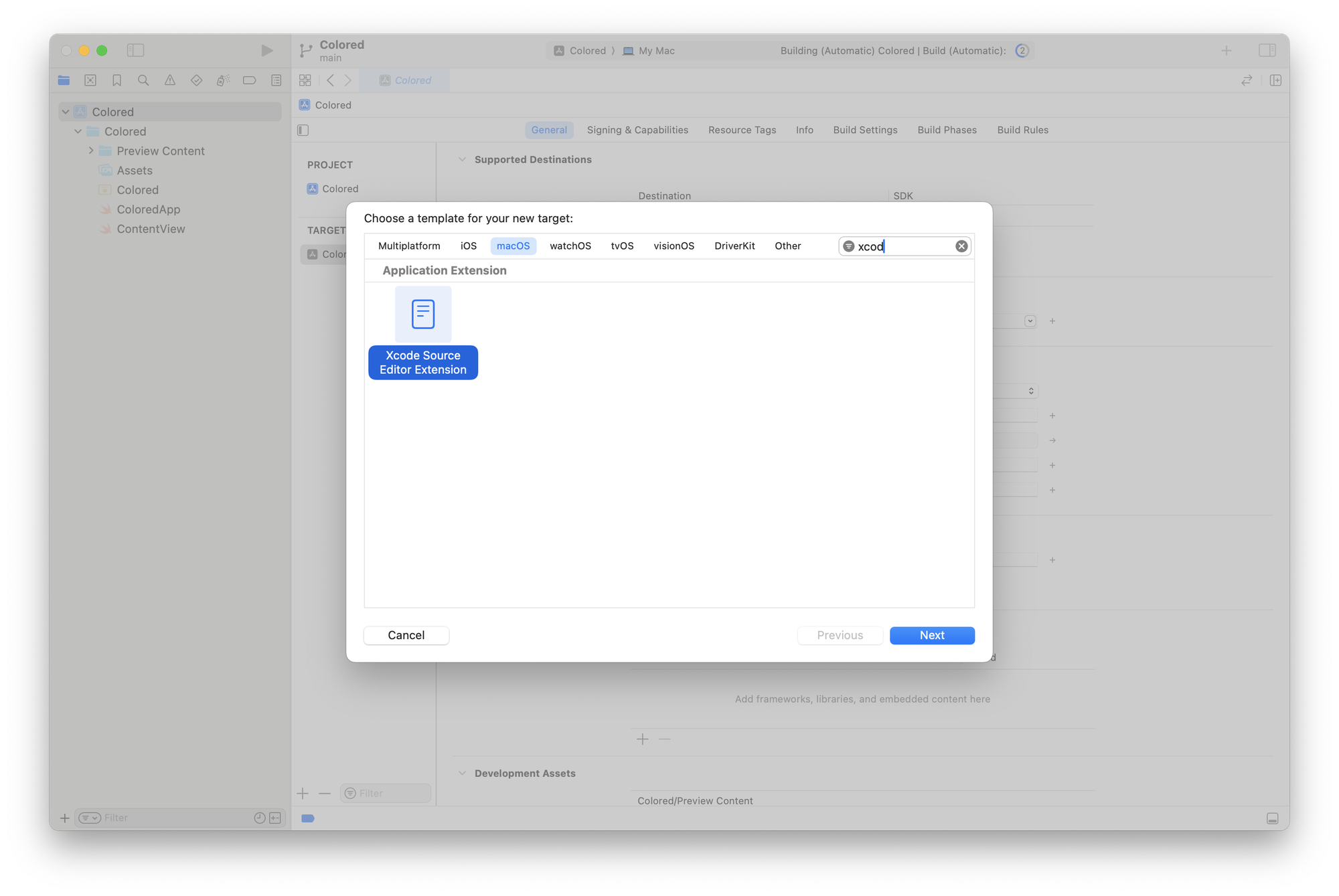Click the branch icon beside Colored main
Screen dimensions: 1339x896
point(306,50)
